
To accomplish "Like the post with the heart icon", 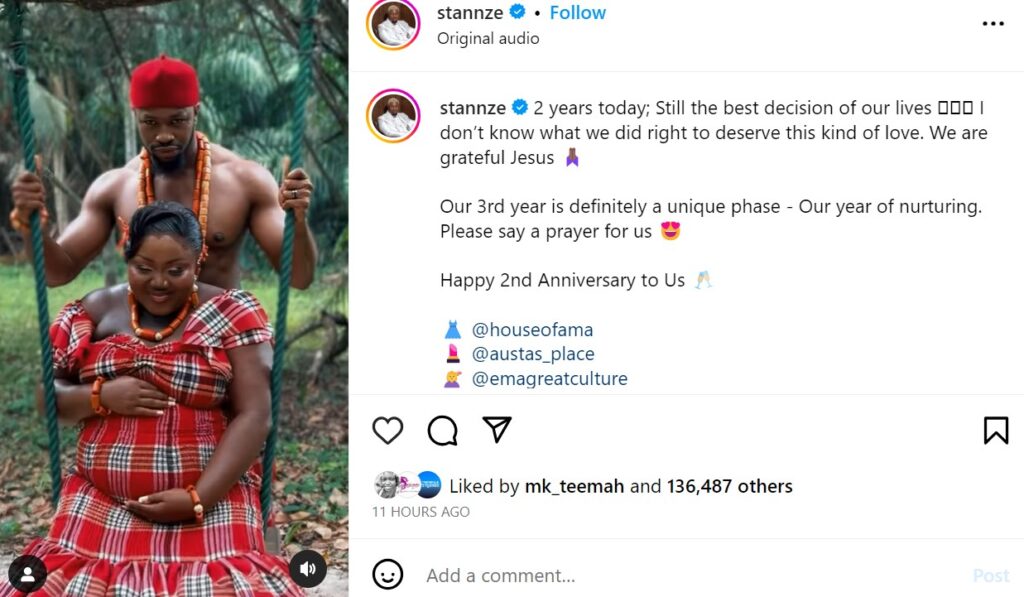I will 387,430.
